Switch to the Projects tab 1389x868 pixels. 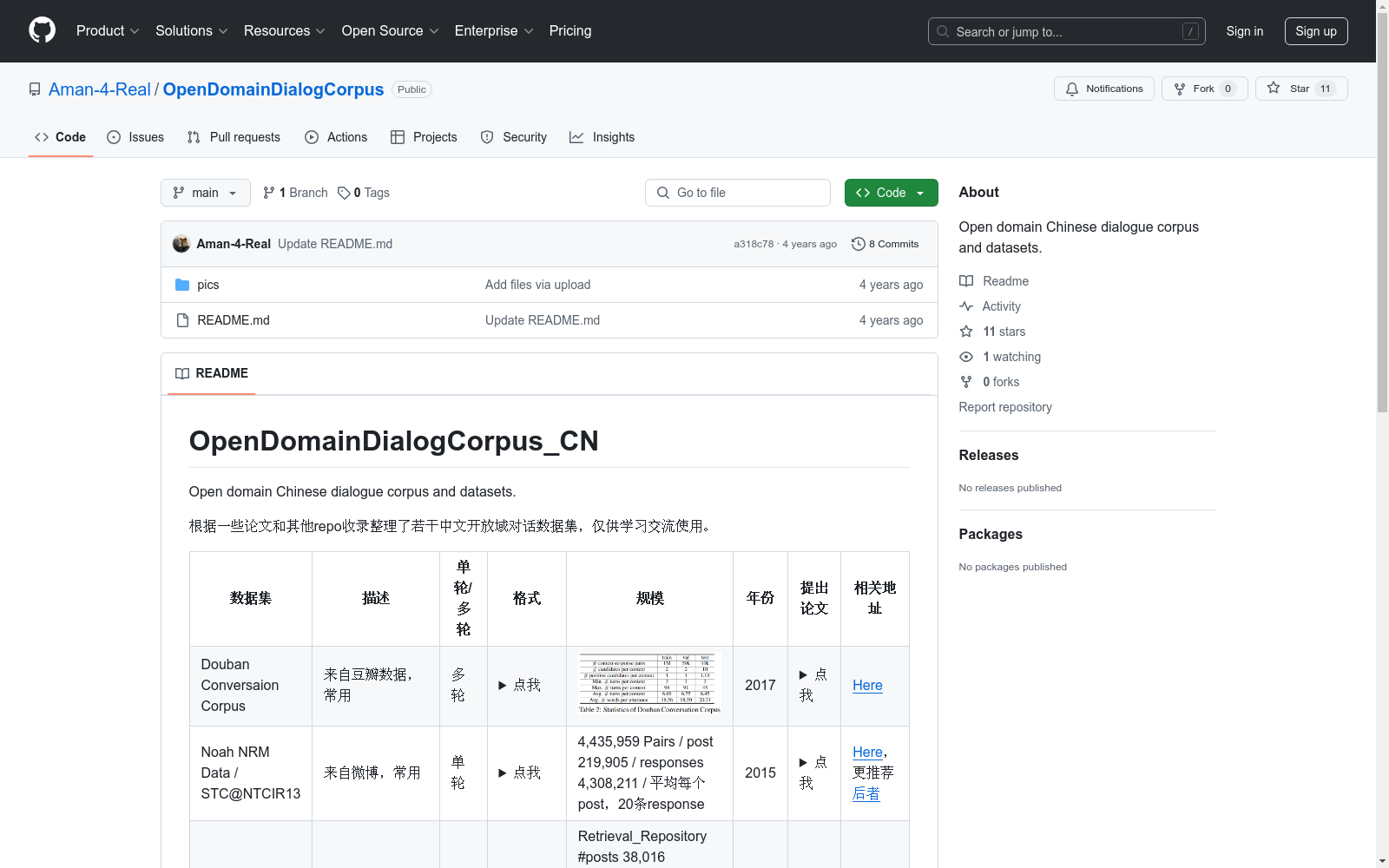coord(424,137)
